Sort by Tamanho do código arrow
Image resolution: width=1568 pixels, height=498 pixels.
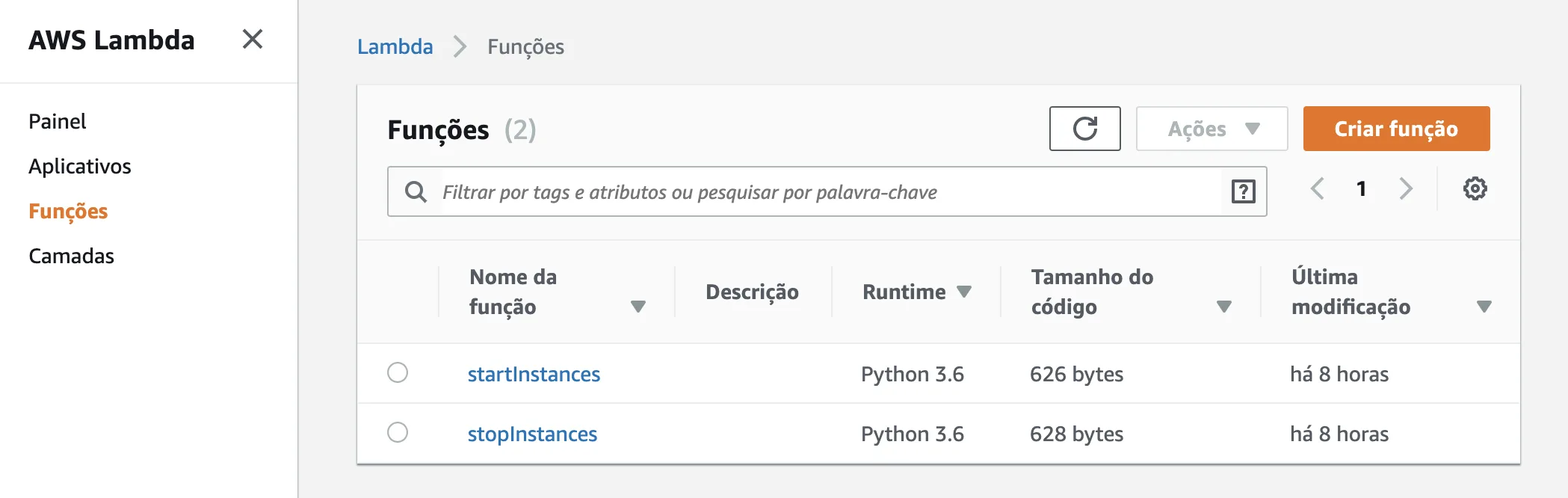pyautogui.click(x=1223, y=307)
